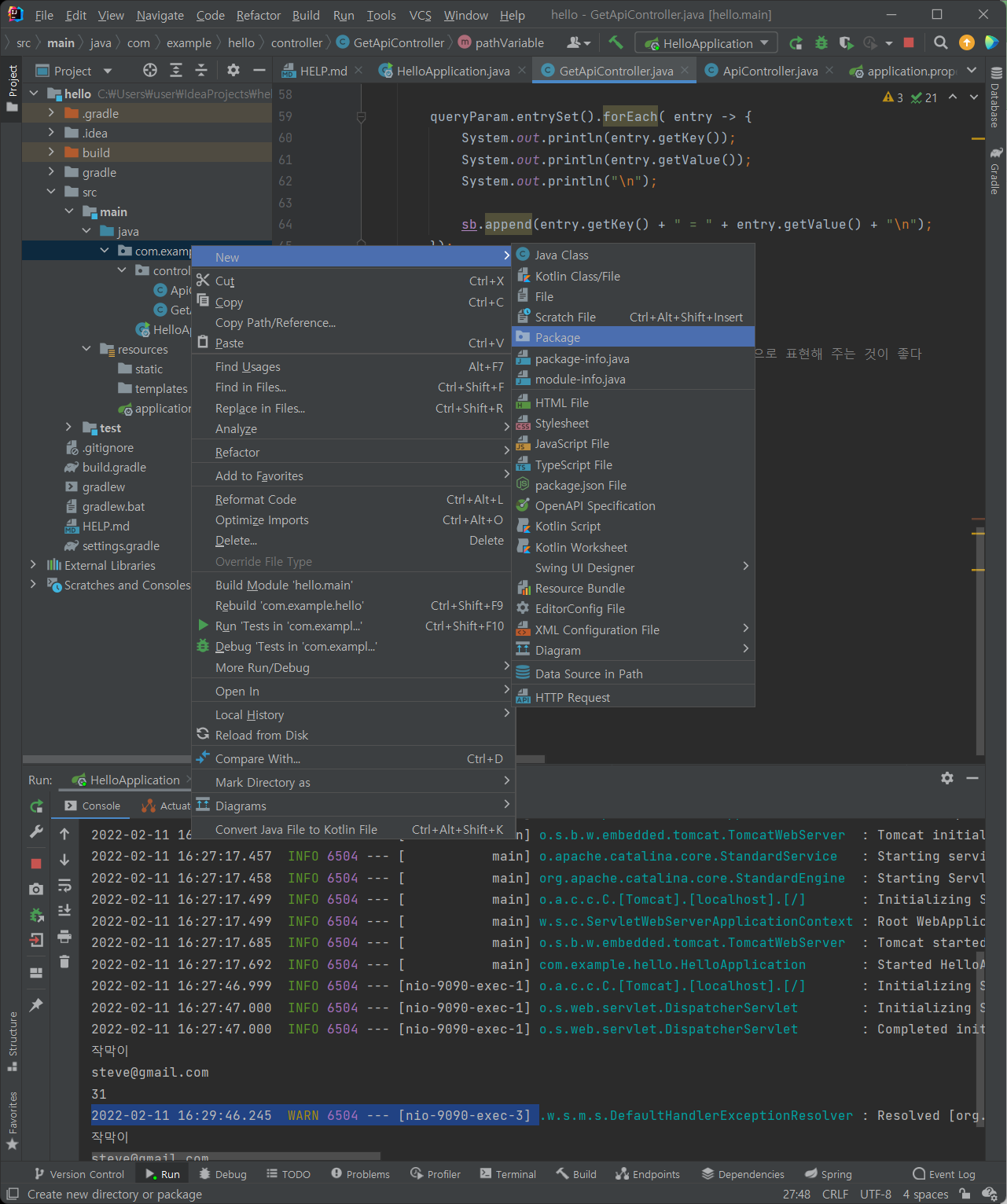This screenshot has height=1204, width=1007.
Task: Click the warnings count inspection widget
Action: [893, 97]
